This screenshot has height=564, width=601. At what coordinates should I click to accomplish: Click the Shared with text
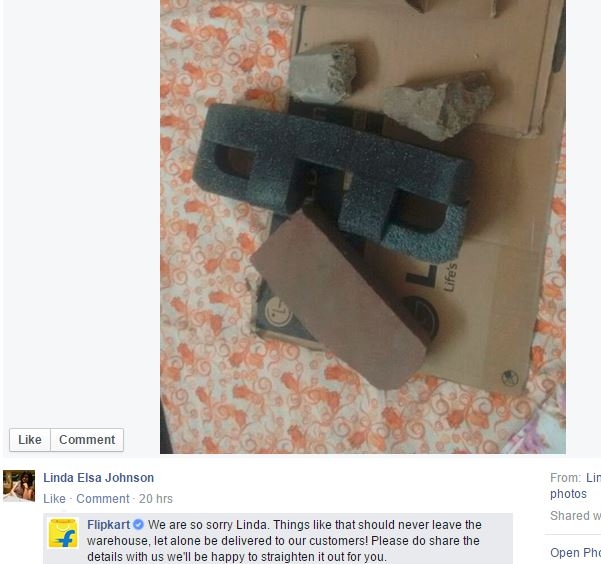(575, 516)
